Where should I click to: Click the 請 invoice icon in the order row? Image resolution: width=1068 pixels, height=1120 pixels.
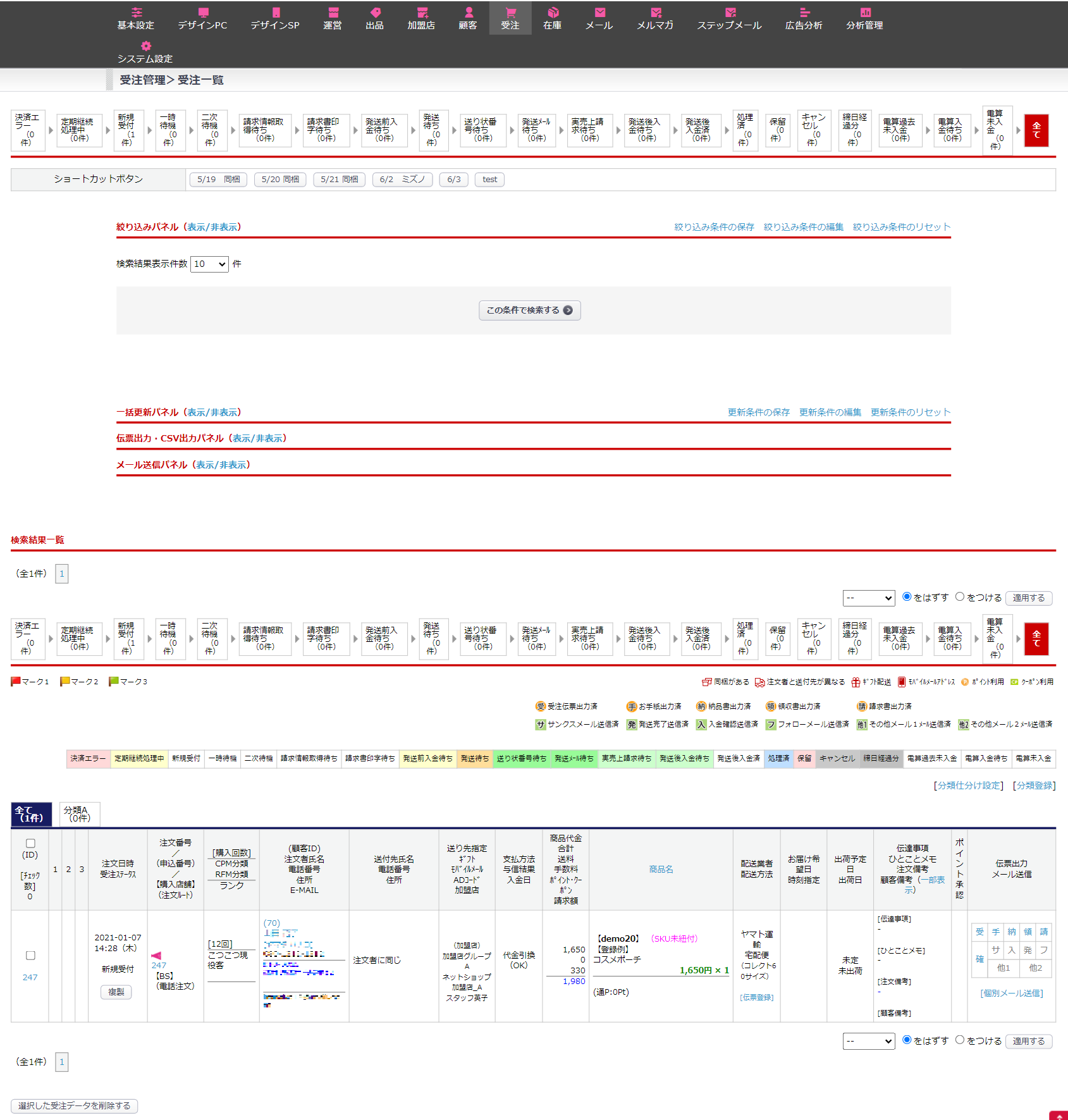pos(1044,932)
